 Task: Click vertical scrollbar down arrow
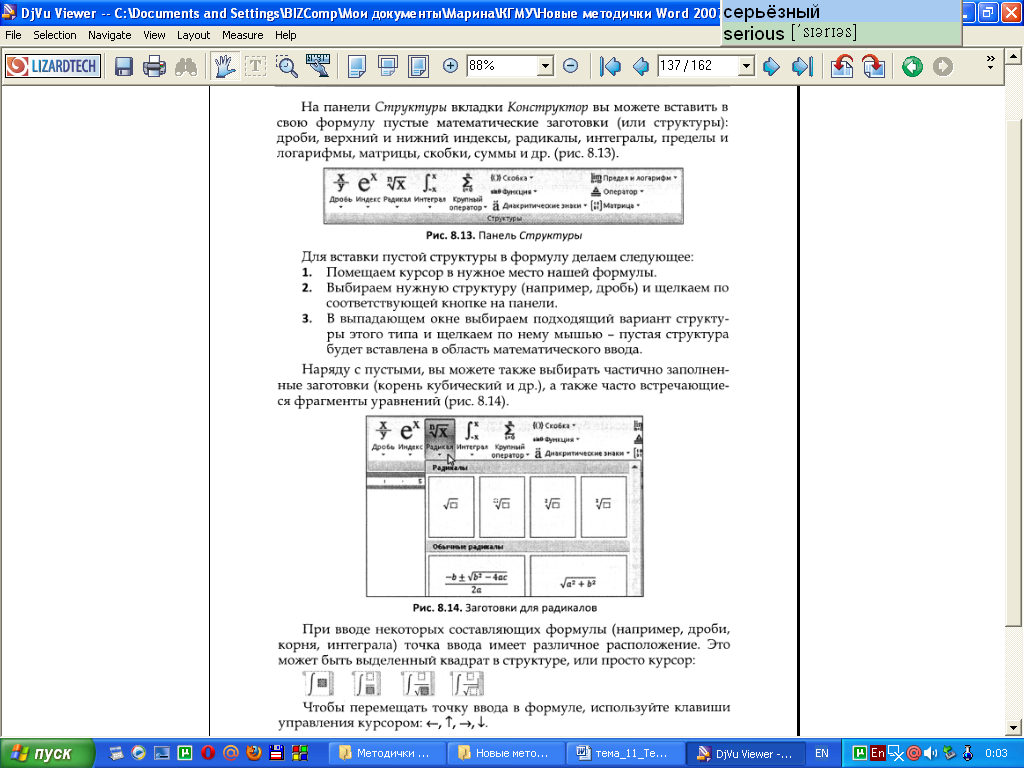1013,728
